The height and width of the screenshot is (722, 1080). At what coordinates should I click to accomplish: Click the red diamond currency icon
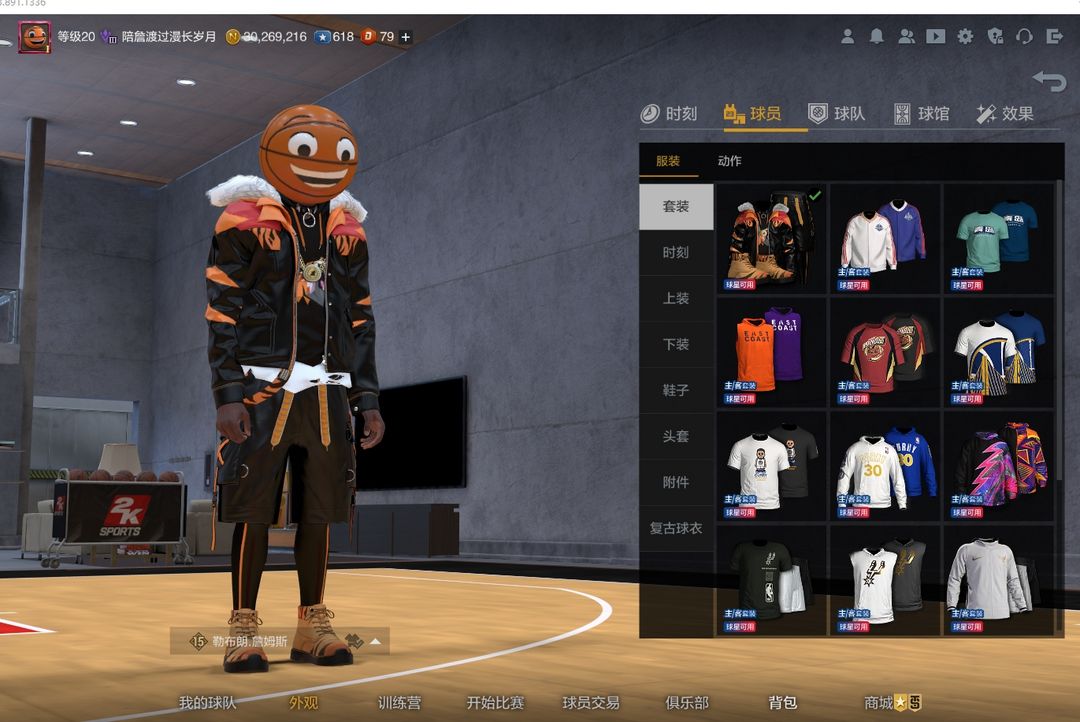[368, 37]
